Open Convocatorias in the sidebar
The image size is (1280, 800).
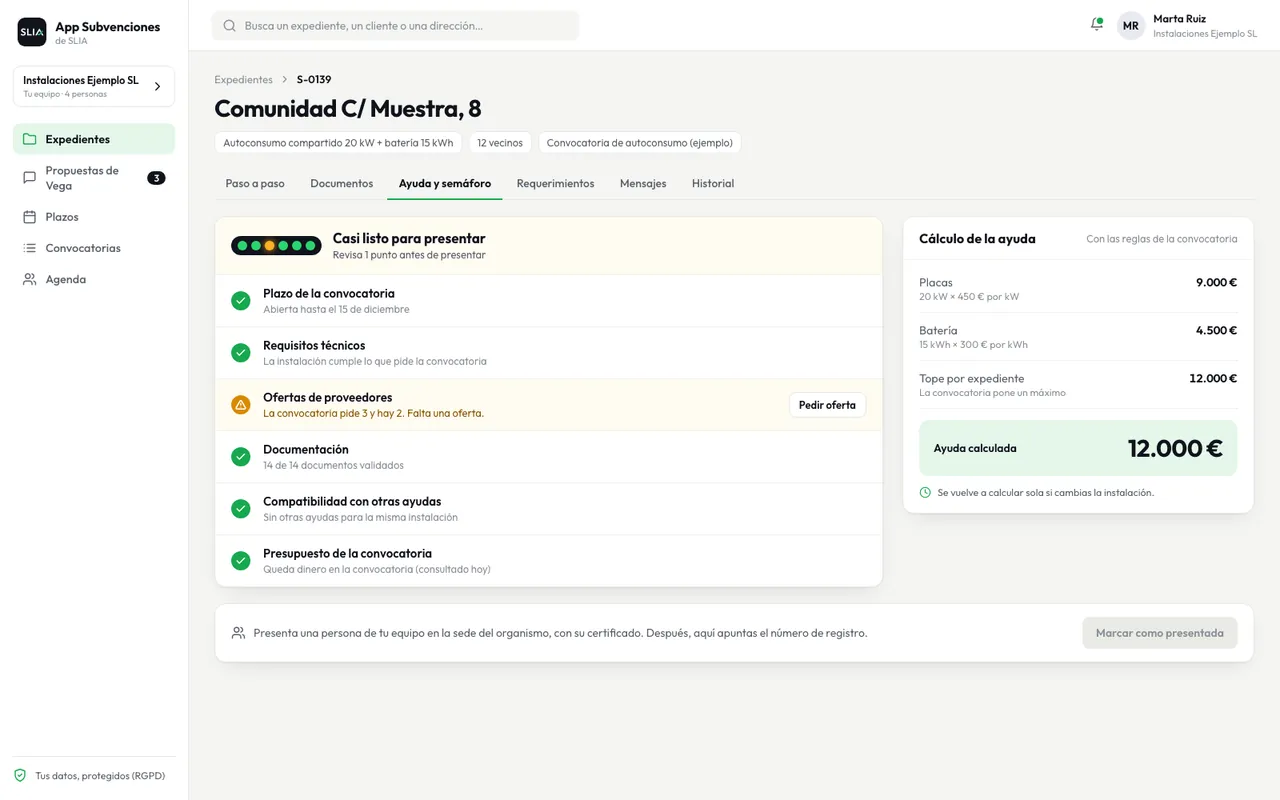[94, 248]
